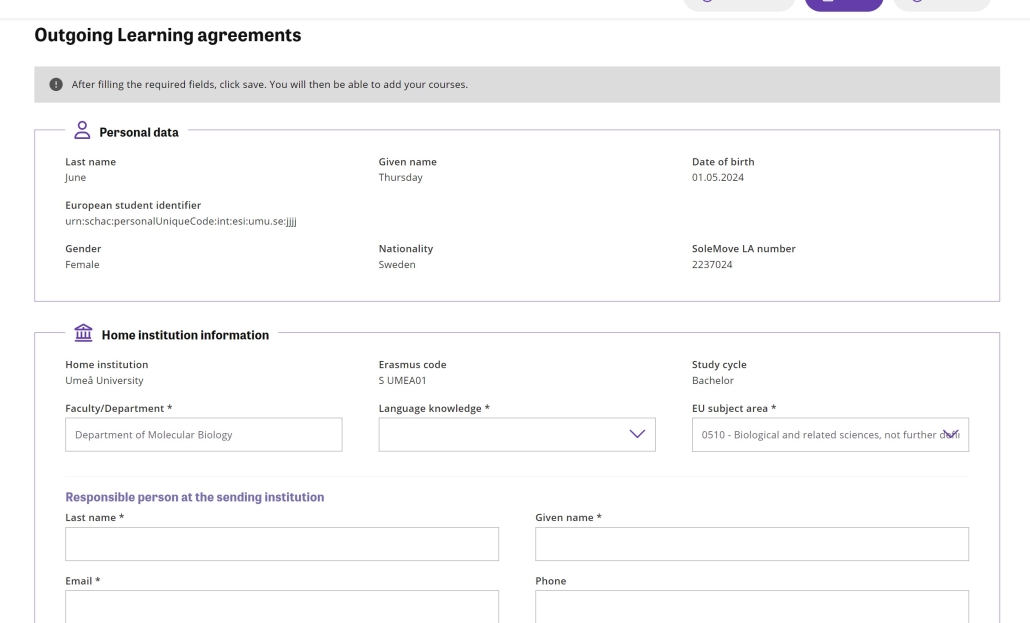Click the Outgoing Learning agreements heading

[x=168, y=35]
